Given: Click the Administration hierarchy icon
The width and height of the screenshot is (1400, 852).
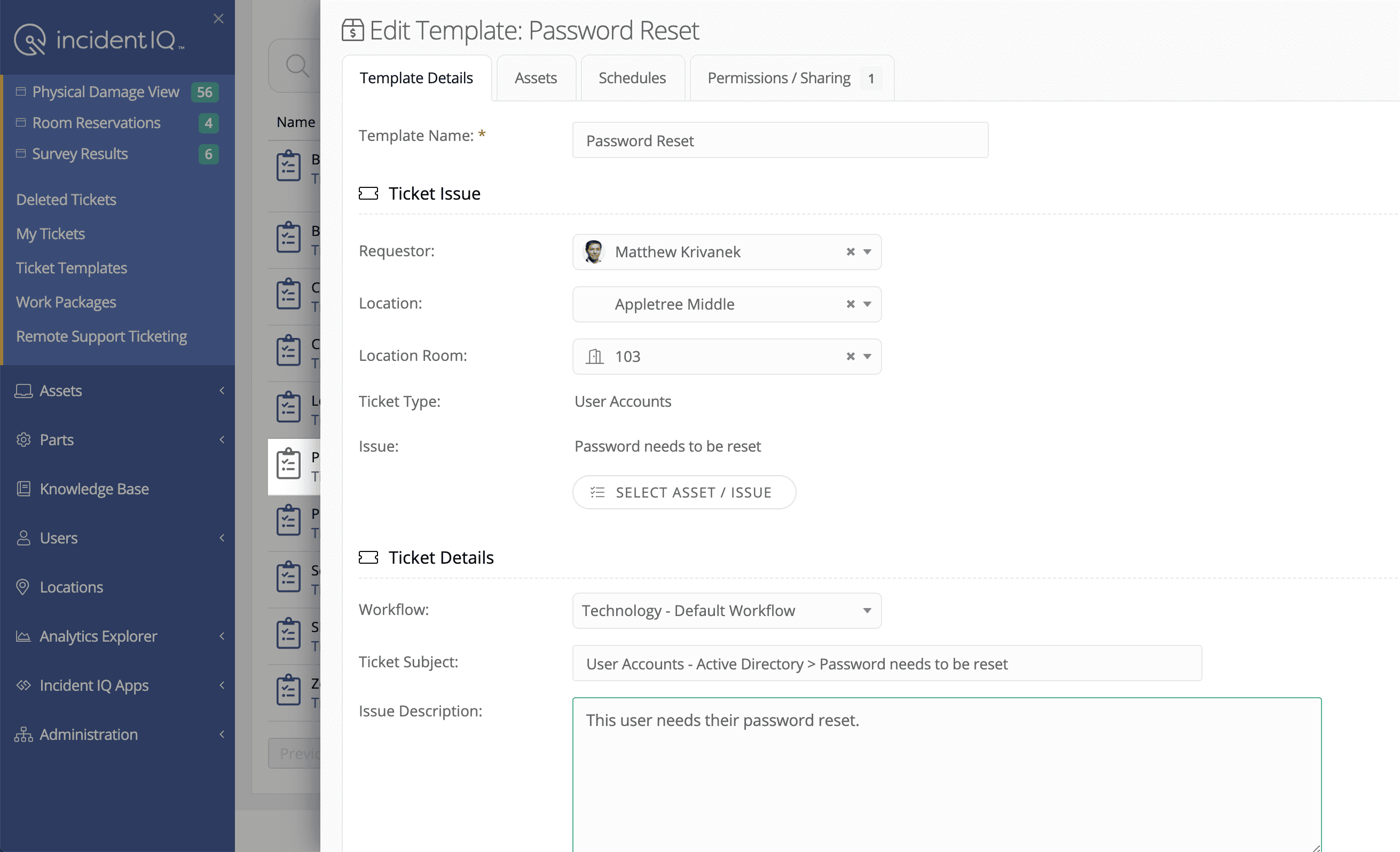Looking at the screenshot, I should click(x=23, y=734).
